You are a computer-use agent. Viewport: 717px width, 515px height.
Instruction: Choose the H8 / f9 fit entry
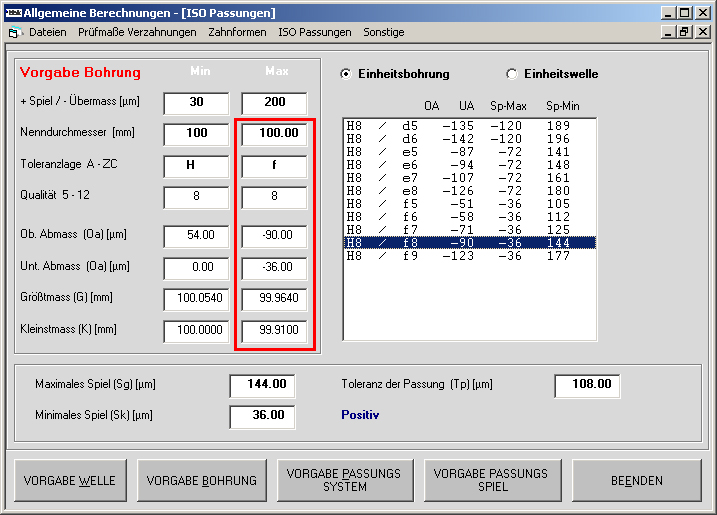469,256
